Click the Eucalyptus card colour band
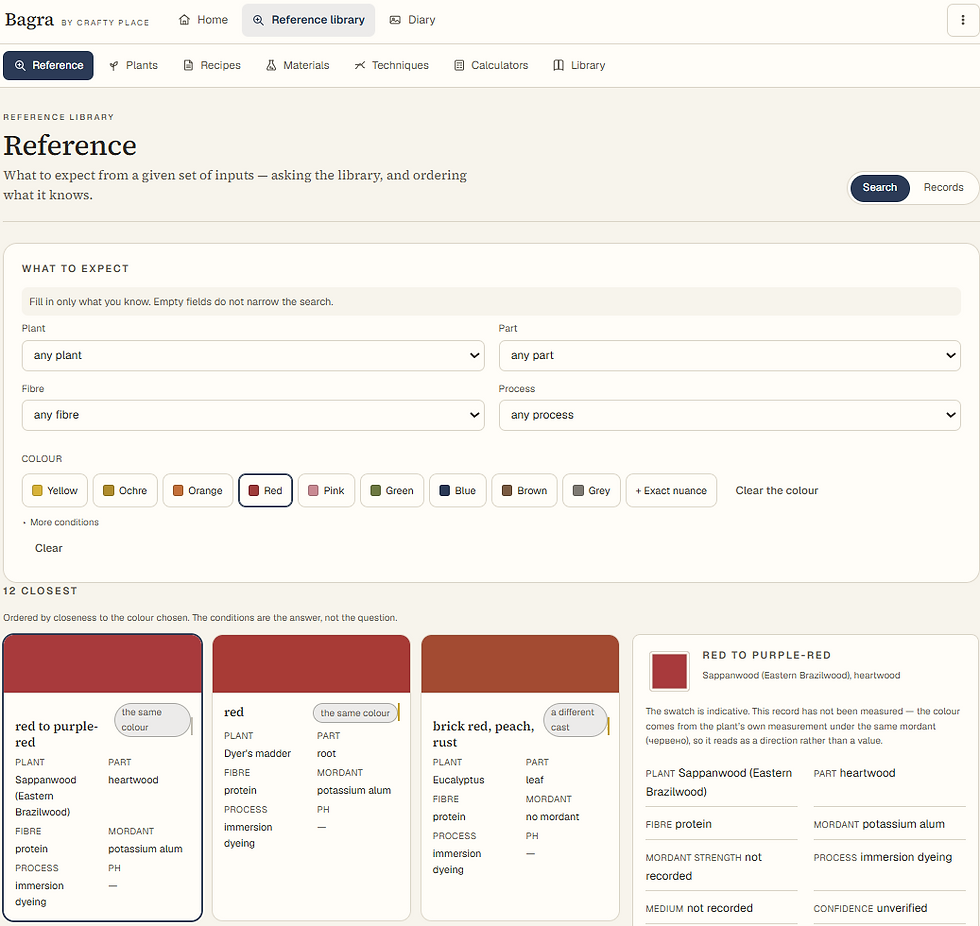 (x=520, y=664)
